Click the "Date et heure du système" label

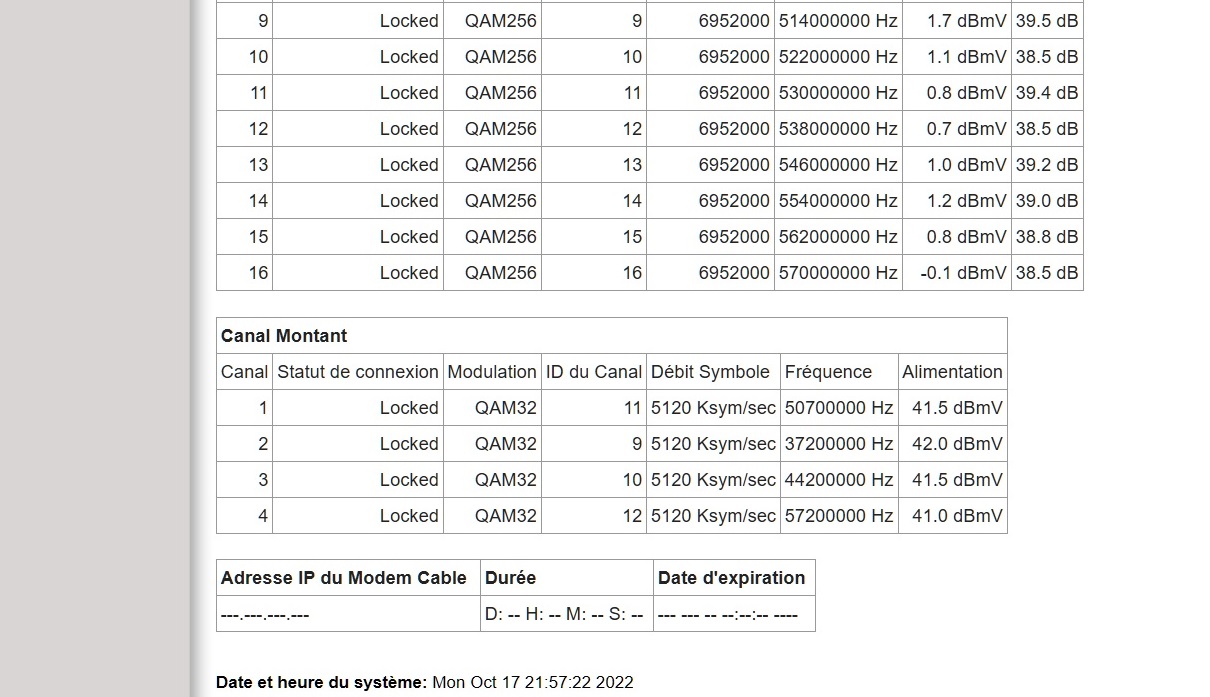click(x=321, y=683)
